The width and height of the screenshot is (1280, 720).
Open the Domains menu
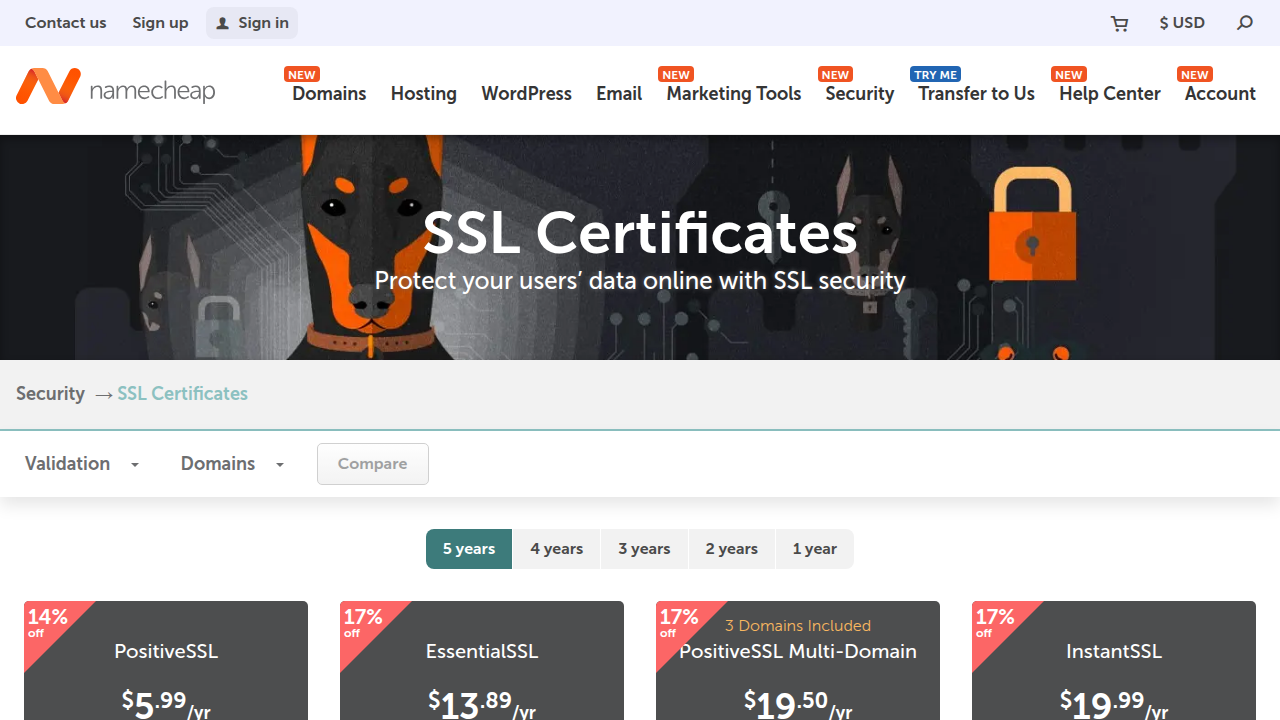(329, 93)
